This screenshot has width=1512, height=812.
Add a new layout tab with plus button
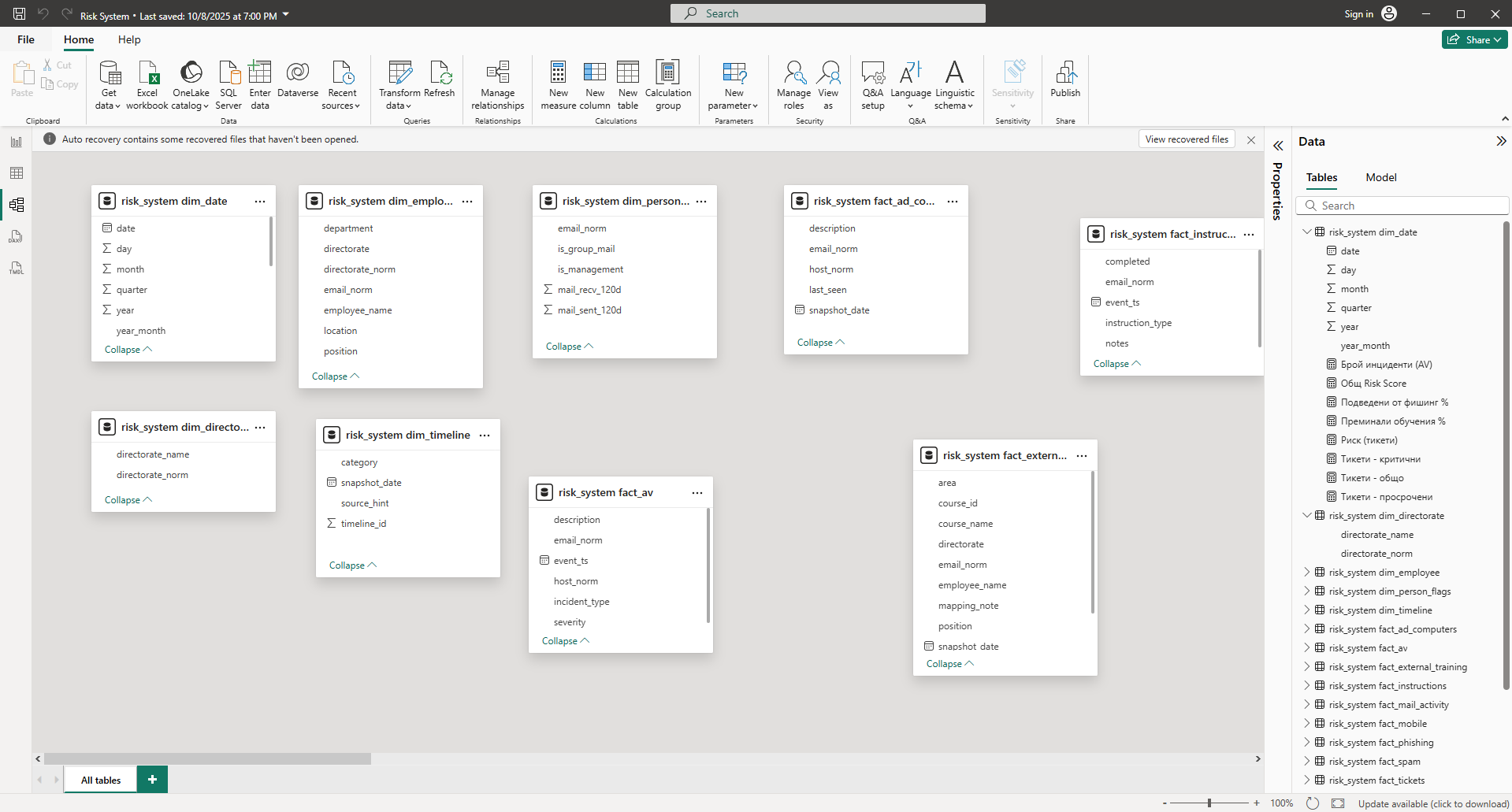click(x=152, y=780)
